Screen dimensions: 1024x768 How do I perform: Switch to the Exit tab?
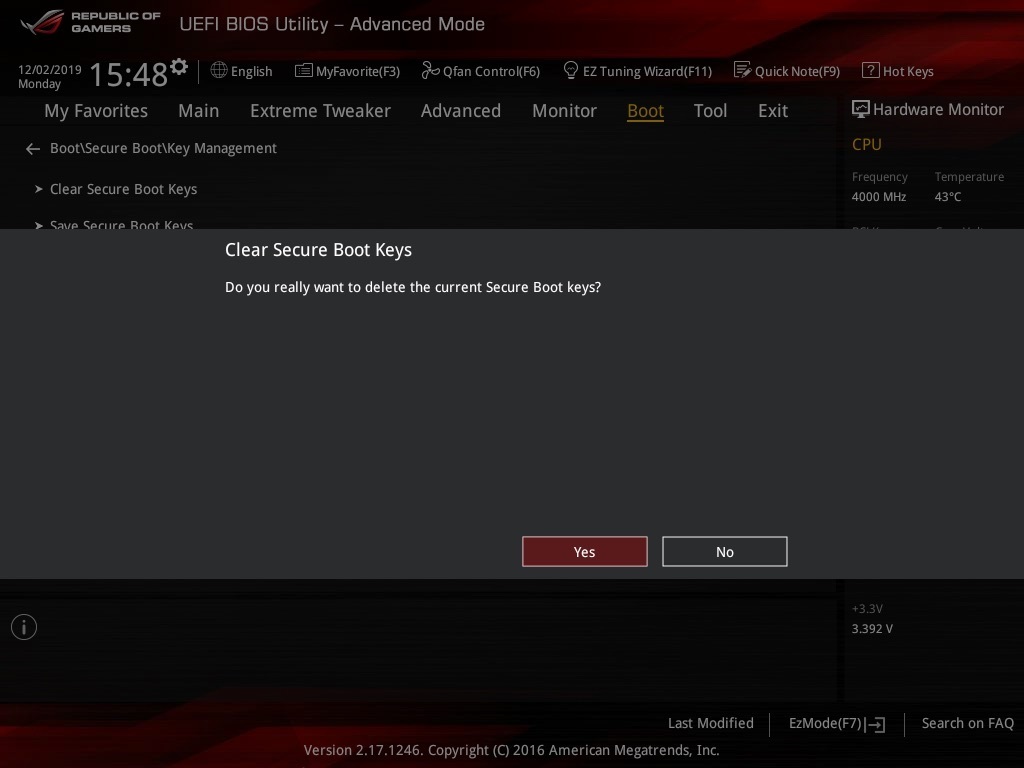click(773, 111)
